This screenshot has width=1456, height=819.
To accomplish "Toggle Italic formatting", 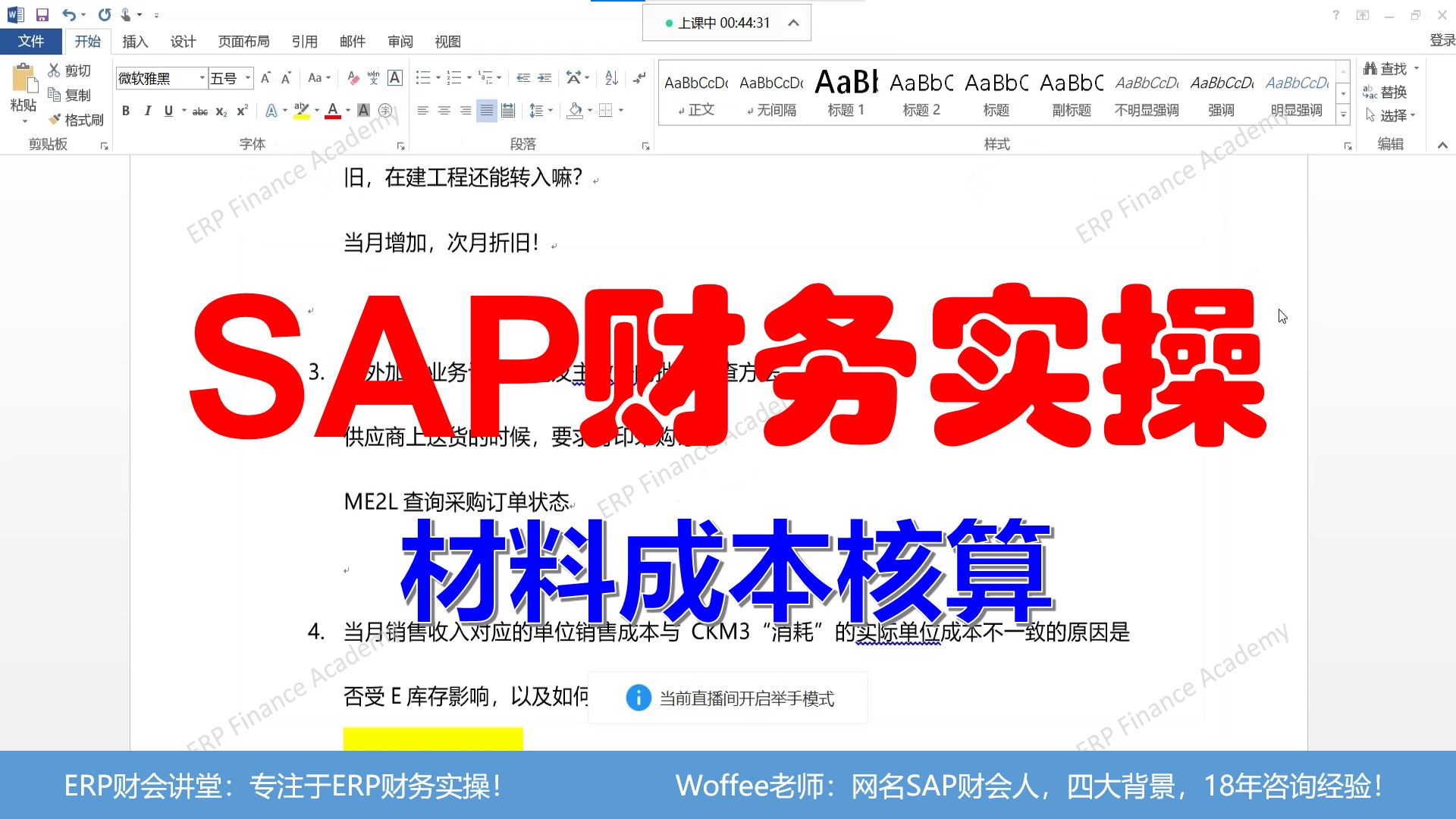I will click(x=147, y=111).
